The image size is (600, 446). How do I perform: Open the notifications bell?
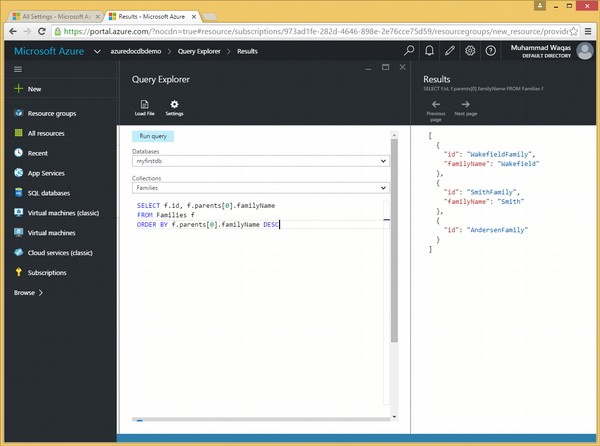coord(430,50)
